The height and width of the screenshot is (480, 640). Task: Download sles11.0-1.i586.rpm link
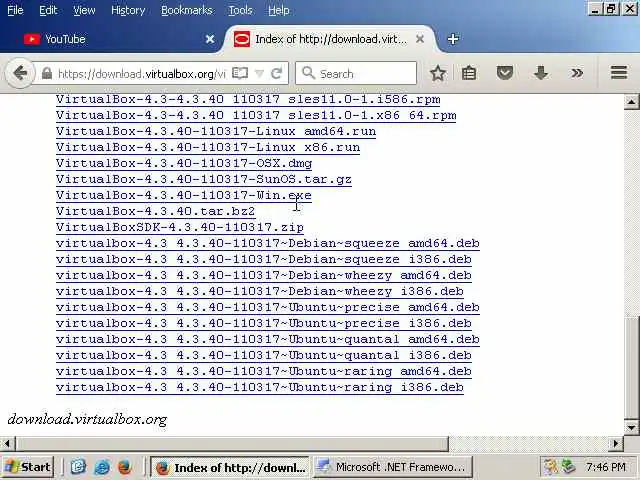248,100
